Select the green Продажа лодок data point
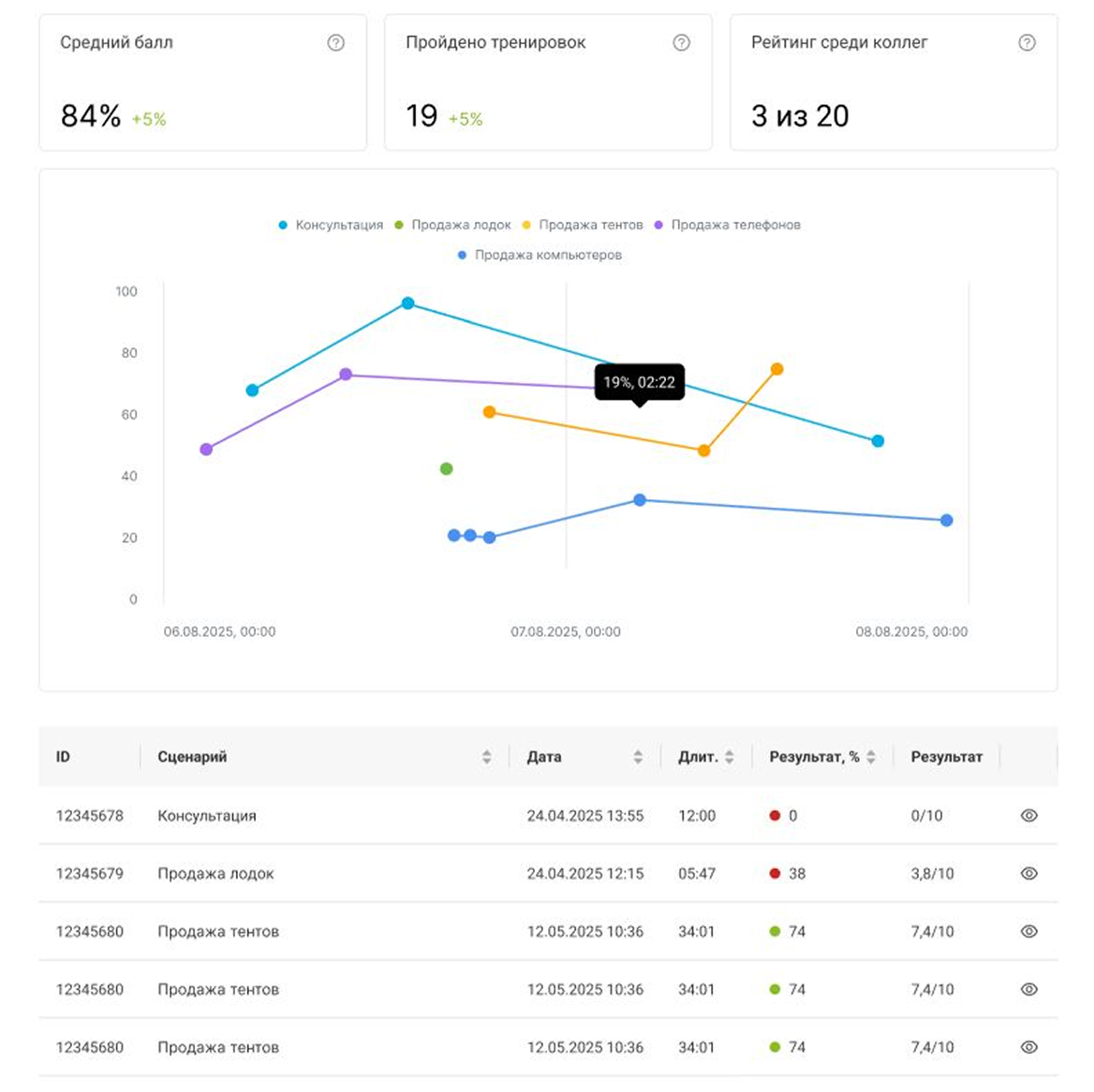This screenshot has height=1092, width=1094. 447,469
